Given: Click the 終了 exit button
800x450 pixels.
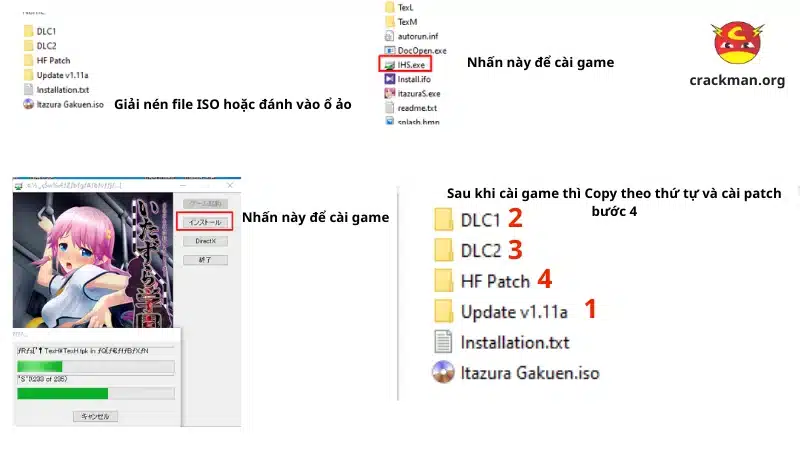Looking at the screenshot, I should click(205, 260).
